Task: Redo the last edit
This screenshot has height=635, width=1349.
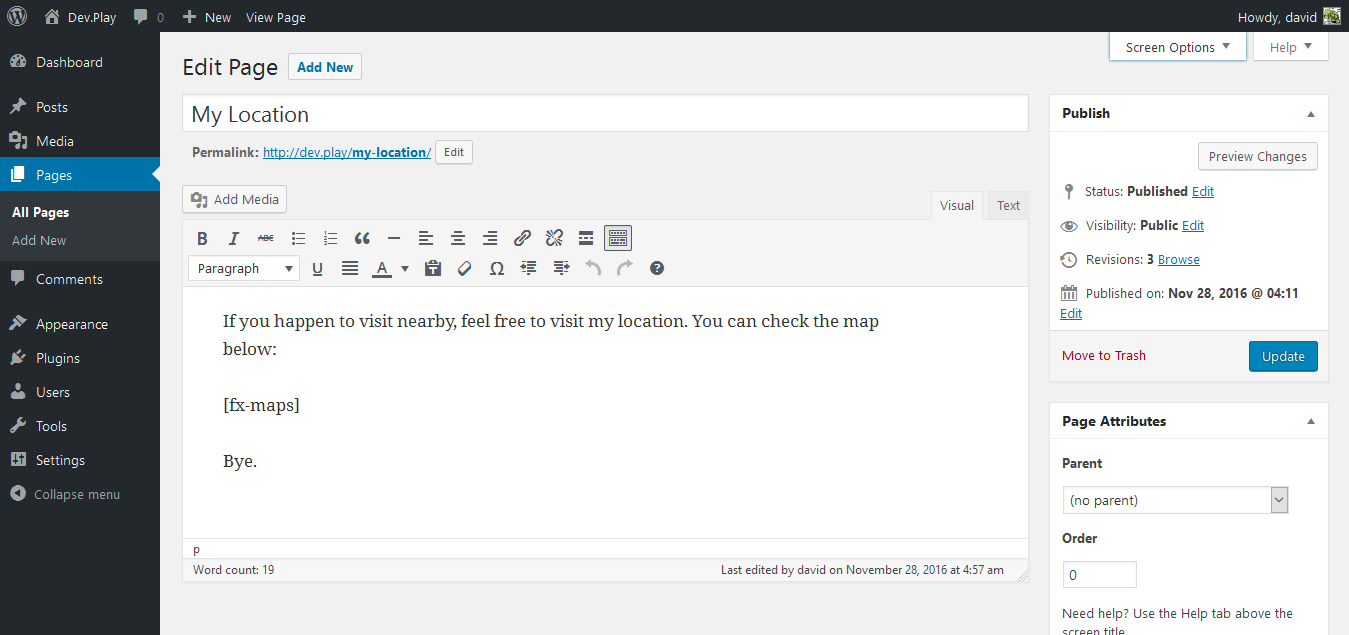Action: point(625,268)
